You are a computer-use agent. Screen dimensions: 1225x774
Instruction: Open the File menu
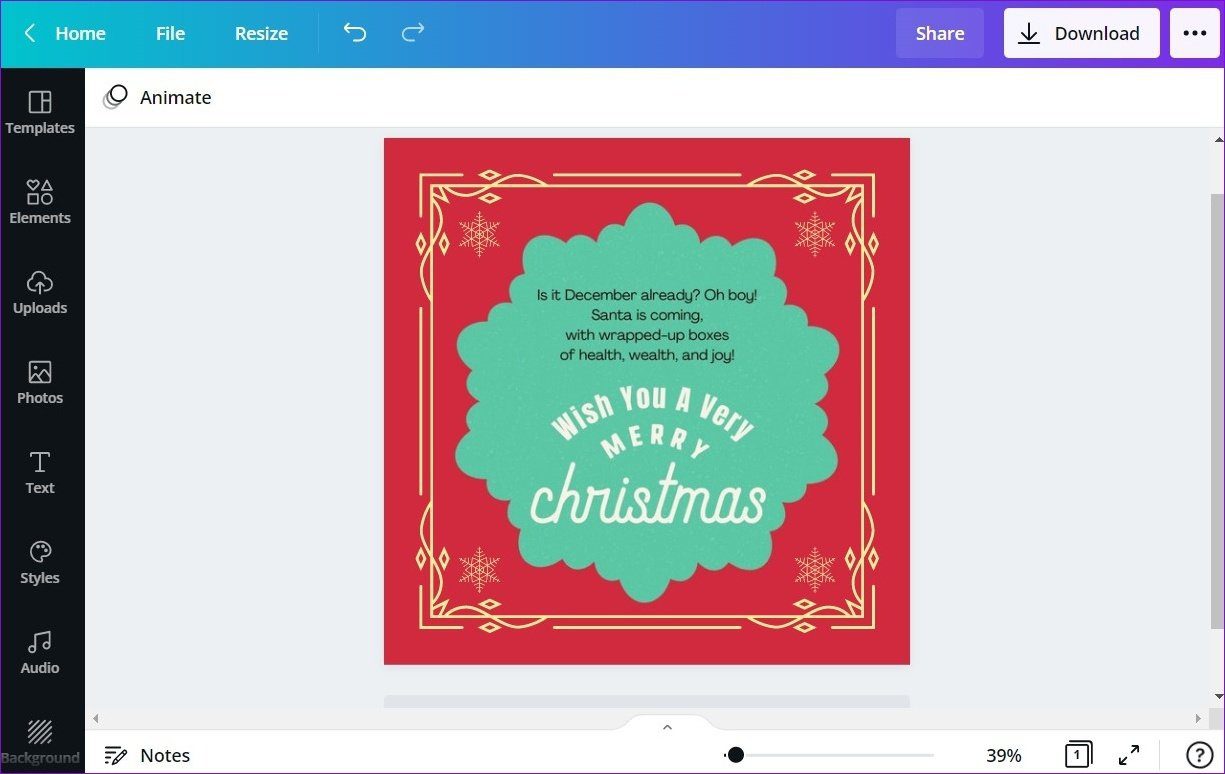(170, 33)
